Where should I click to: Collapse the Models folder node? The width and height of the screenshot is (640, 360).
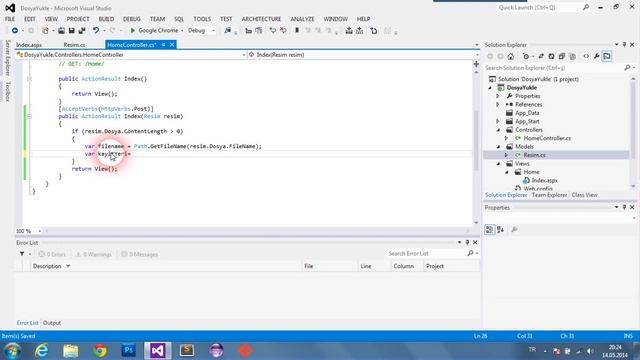point(498,147)
